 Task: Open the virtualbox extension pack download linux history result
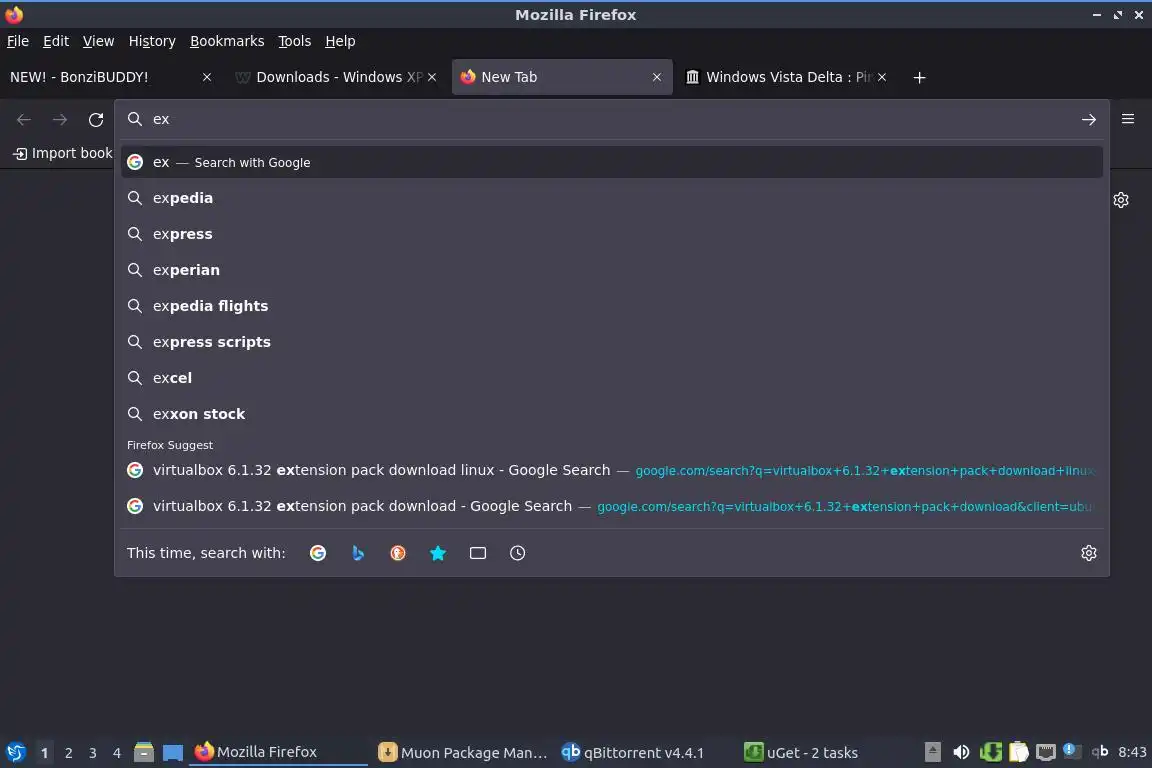(611, 470)
